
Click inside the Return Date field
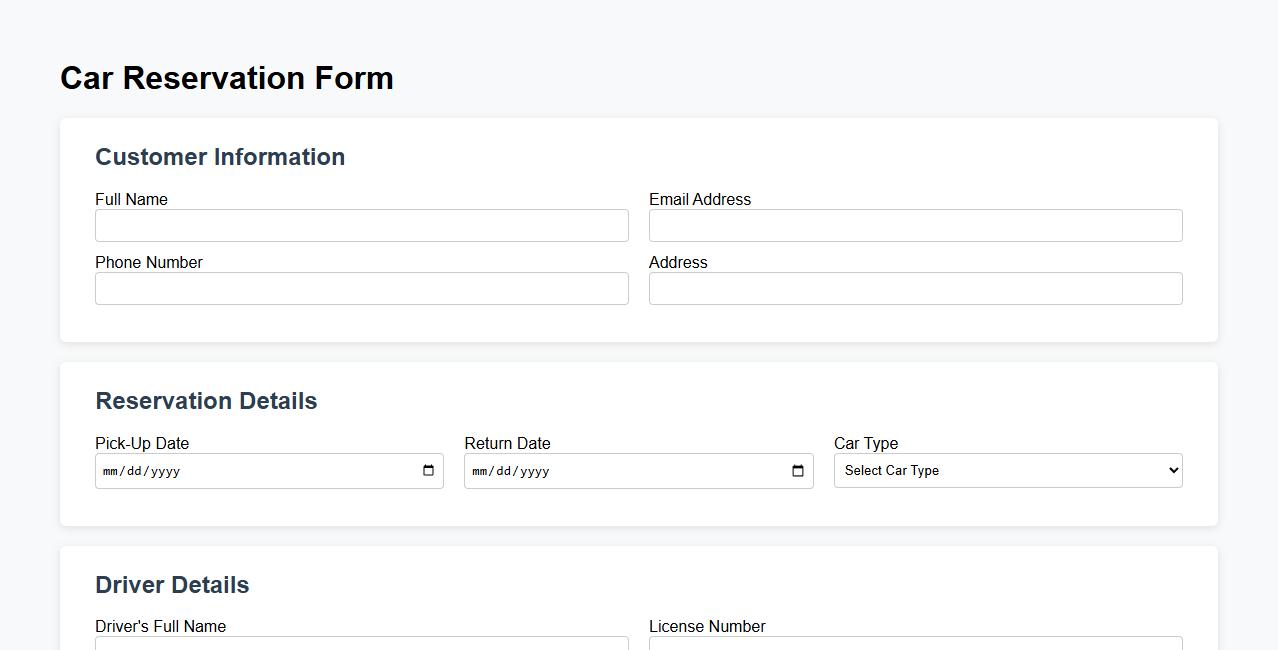pyautogui.click(x=620, y=470)
